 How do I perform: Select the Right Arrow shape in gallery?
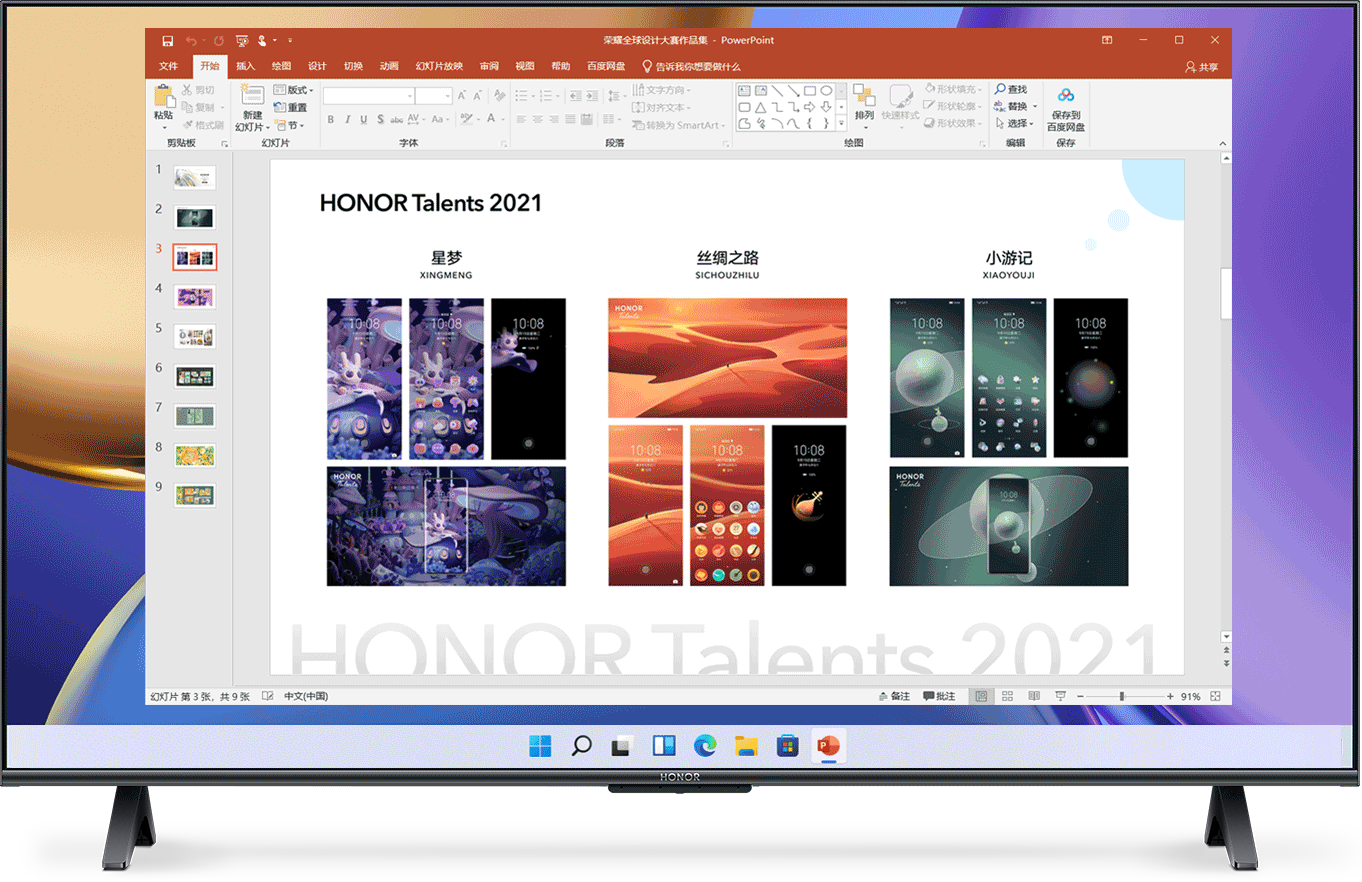point(810,107)
